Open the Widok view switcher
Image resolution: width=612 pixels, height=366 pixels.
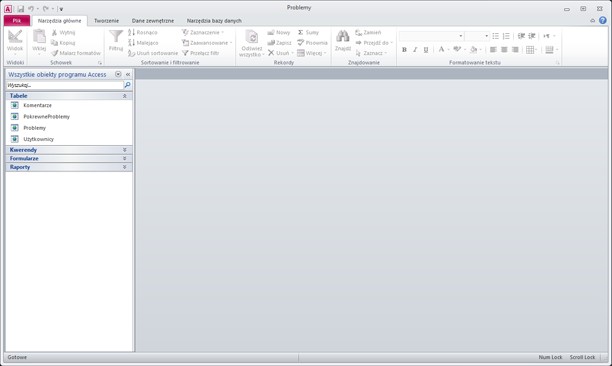pos(15,41)
